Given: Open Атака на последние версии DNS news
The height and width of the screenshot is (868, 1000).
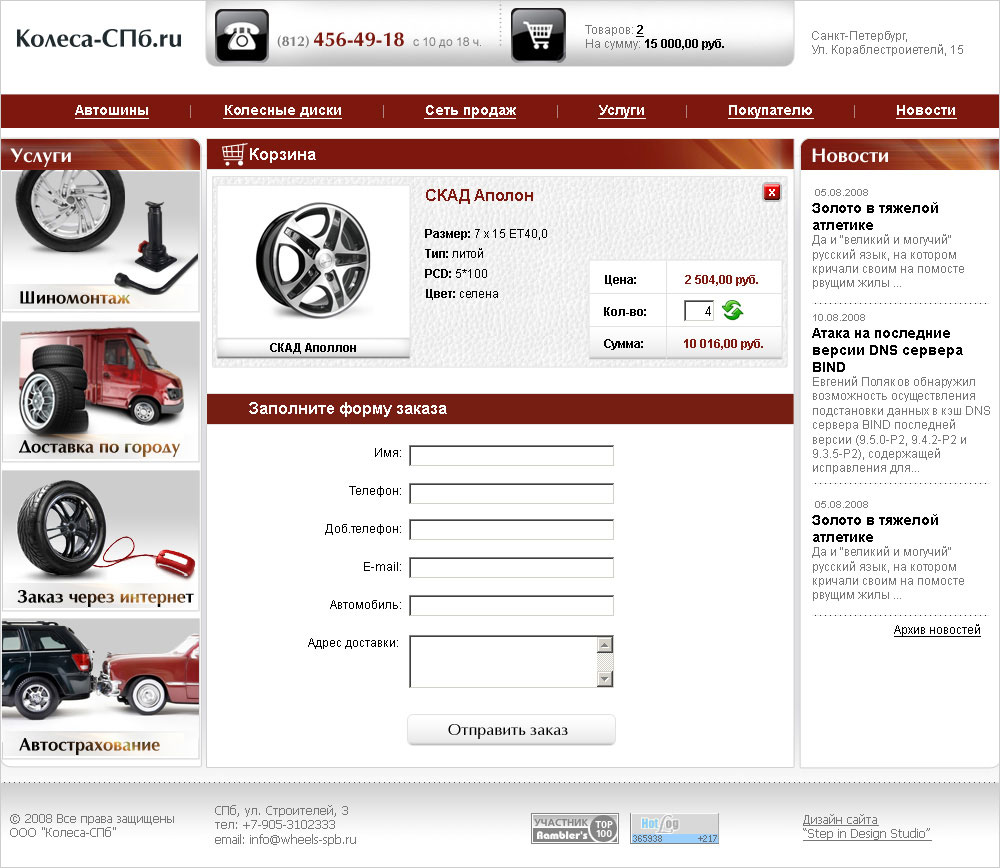Looking at the screenshot, I should pyautogui.click(x=887, y=349).
